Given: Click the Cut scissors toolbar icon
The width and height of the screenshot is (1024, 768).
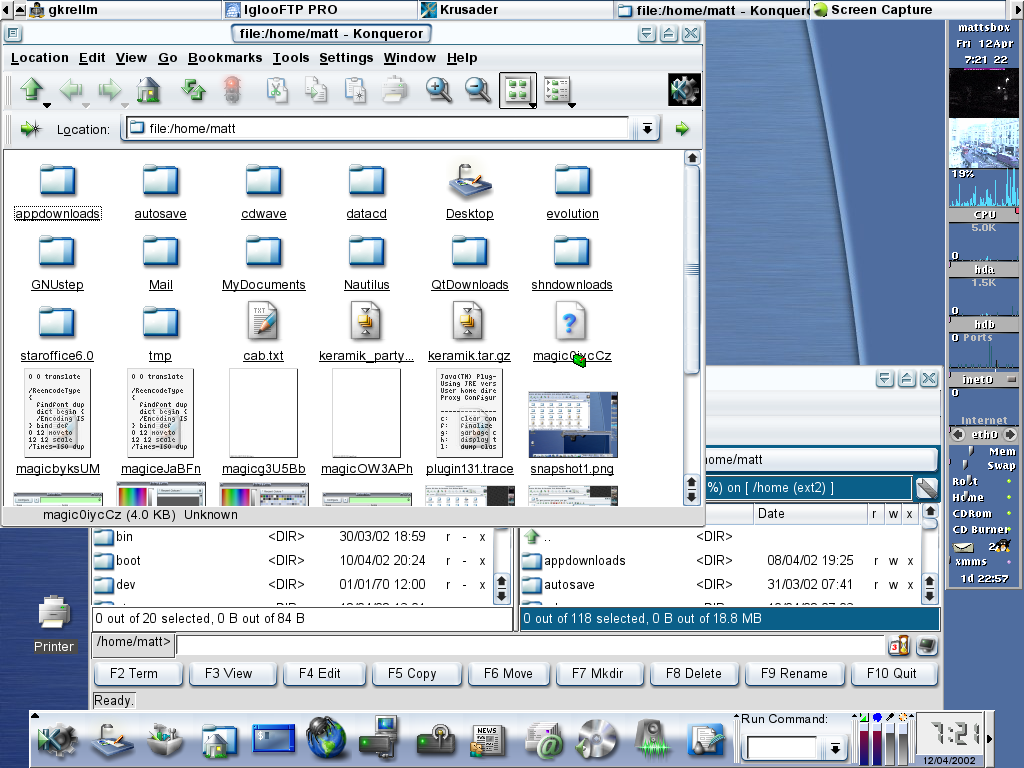Looking at the screenshot, I should coord(277,89).
